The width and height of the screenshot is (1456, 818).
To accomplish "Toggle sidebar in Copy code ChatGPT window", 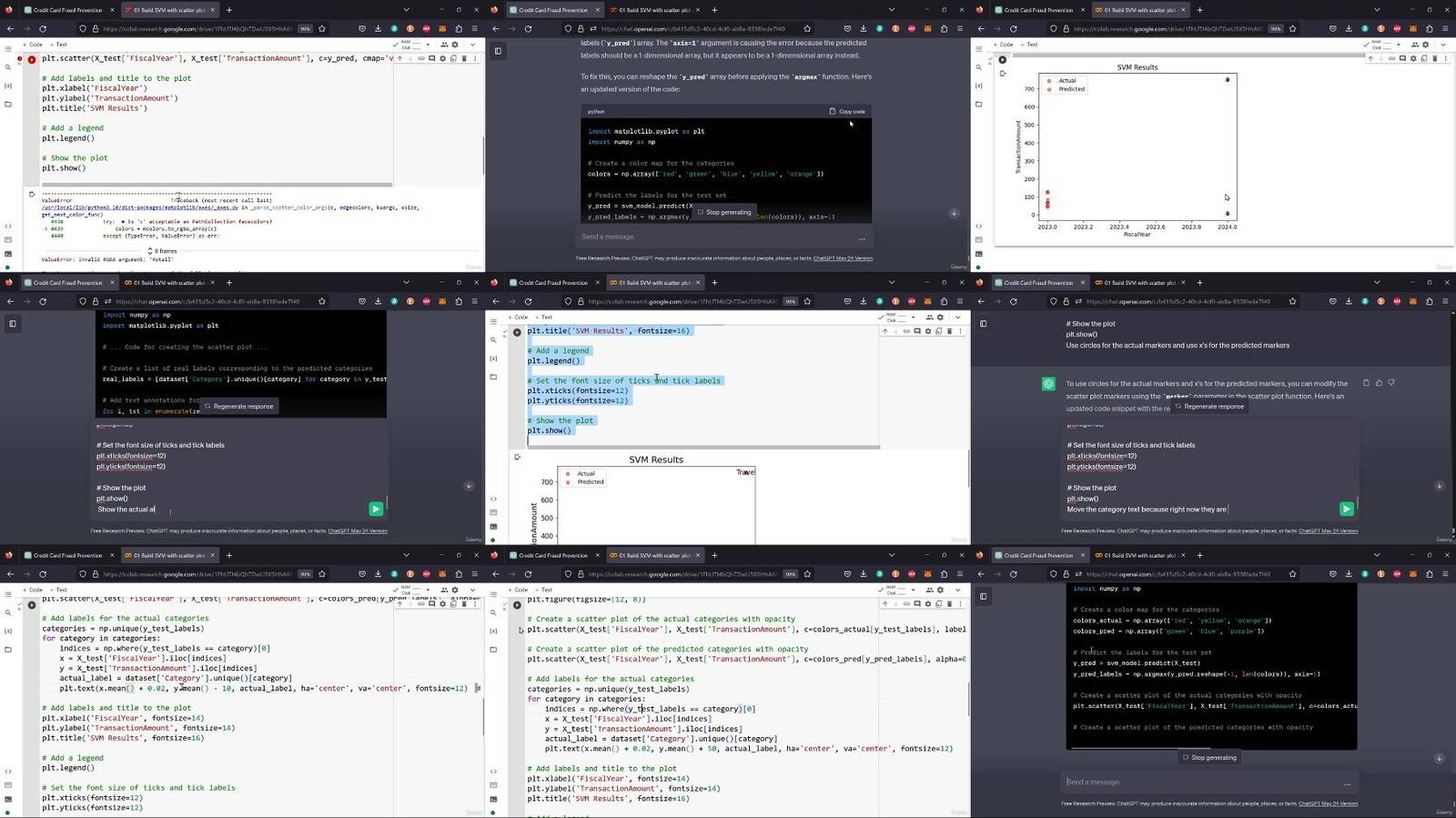I will [x=498, y=51].
